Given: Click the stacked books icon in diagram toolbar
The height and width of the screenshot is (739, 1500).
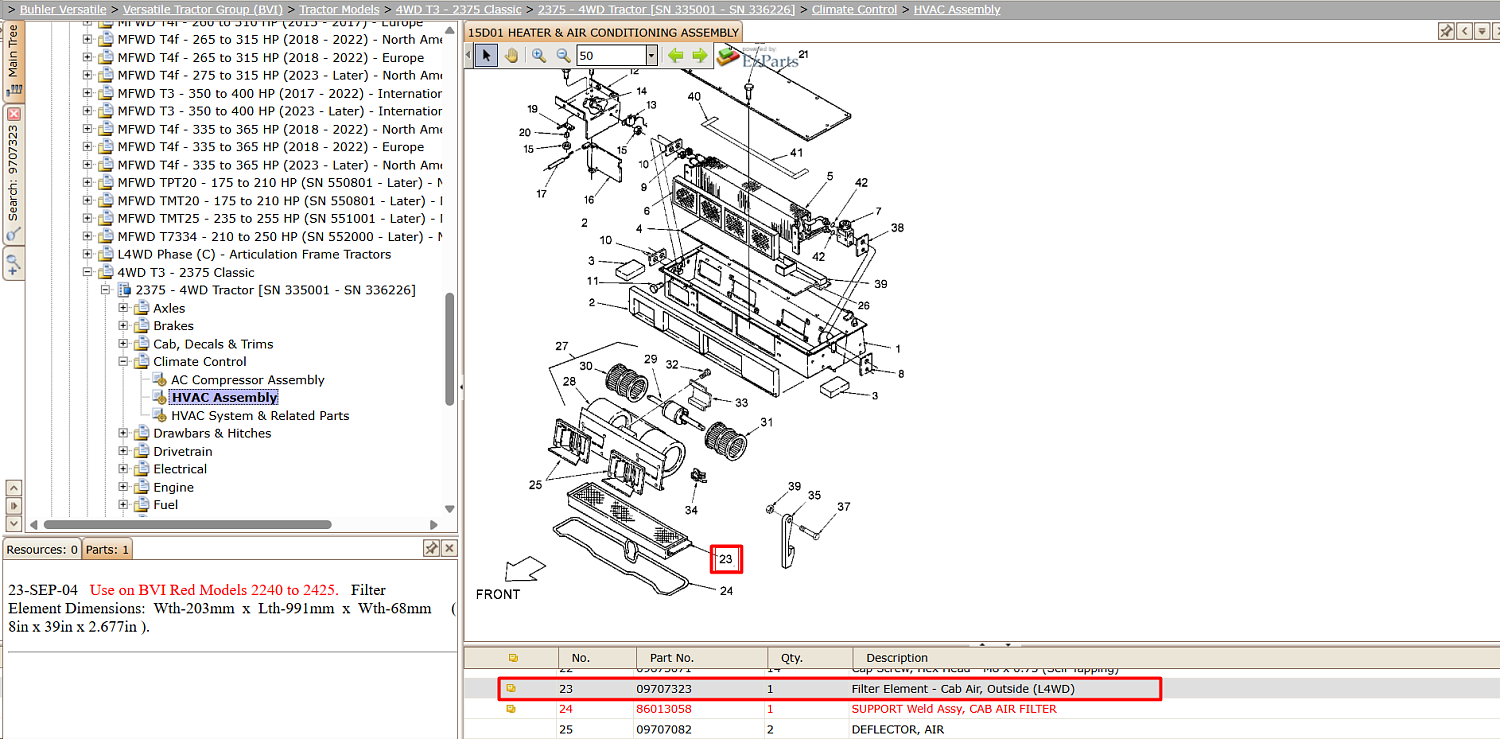Looking at the screenshot, I should pos(728,57).
